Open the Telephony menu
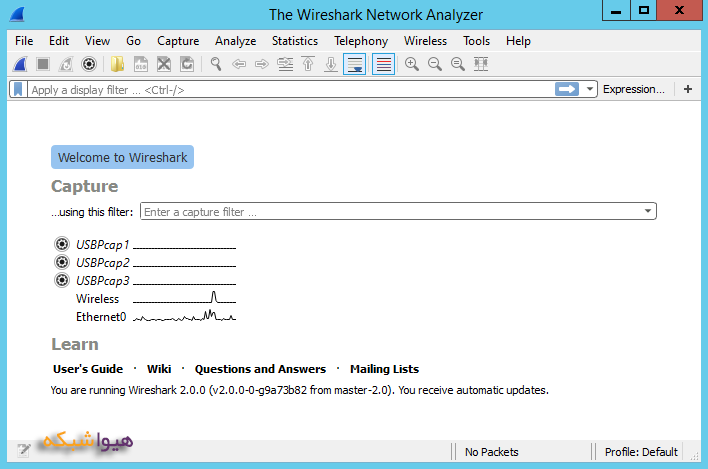This screenshot has height=469, width=708. pyautogui.click(x=361, y=41)
